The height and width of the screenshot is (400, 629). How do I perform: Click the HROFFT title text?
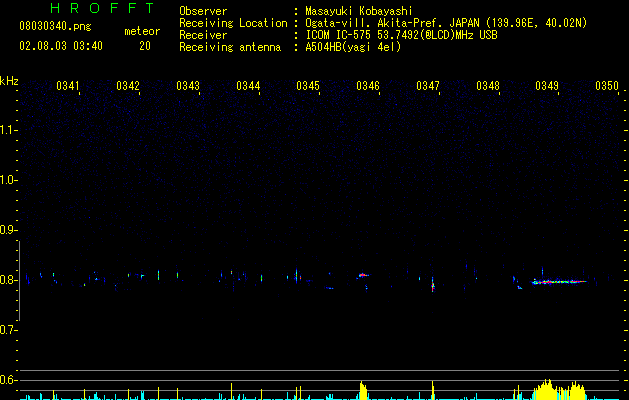(x=102, y=8)
